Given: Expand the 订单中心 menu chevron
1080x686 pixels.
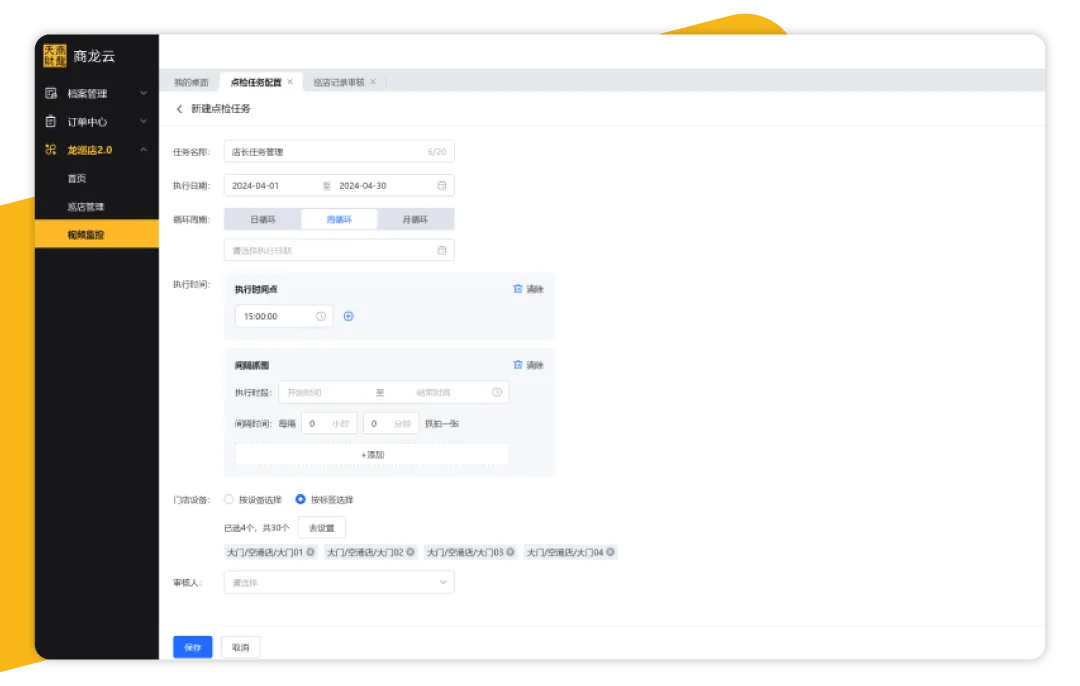Looking at the screenshot, I should 144,121.
